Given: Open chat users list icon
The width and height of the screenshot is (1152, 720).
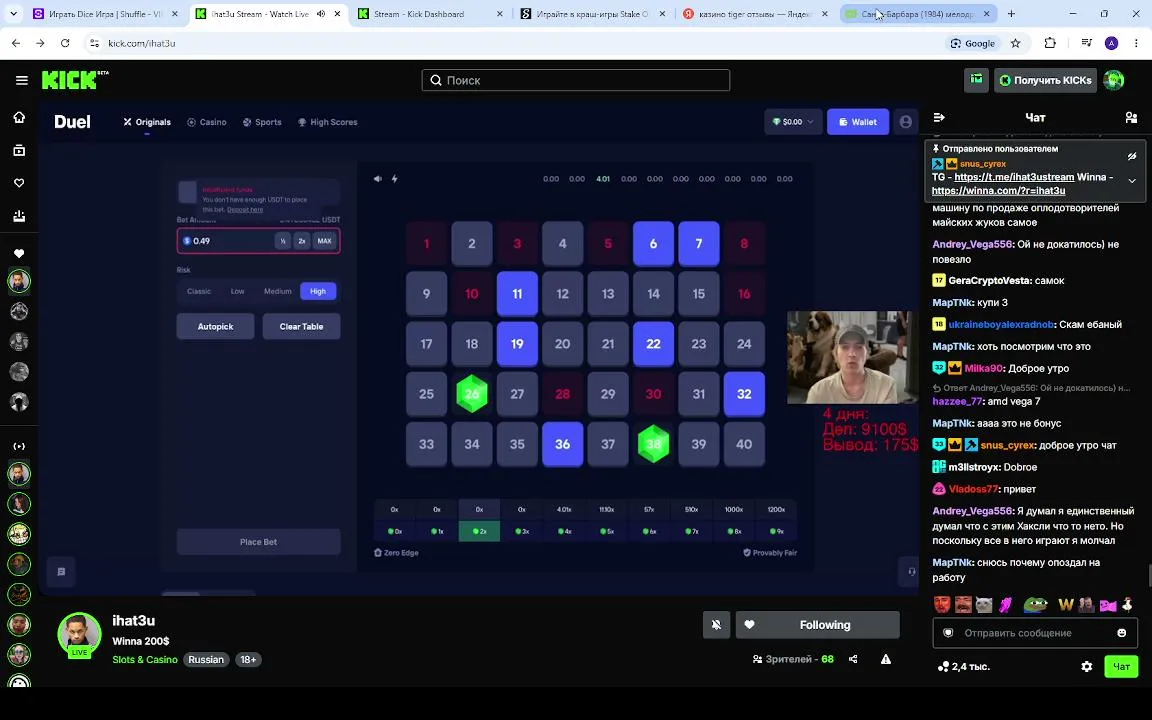Looking at the screenshot, I should pyautogui.click(x=1131, y=118).
